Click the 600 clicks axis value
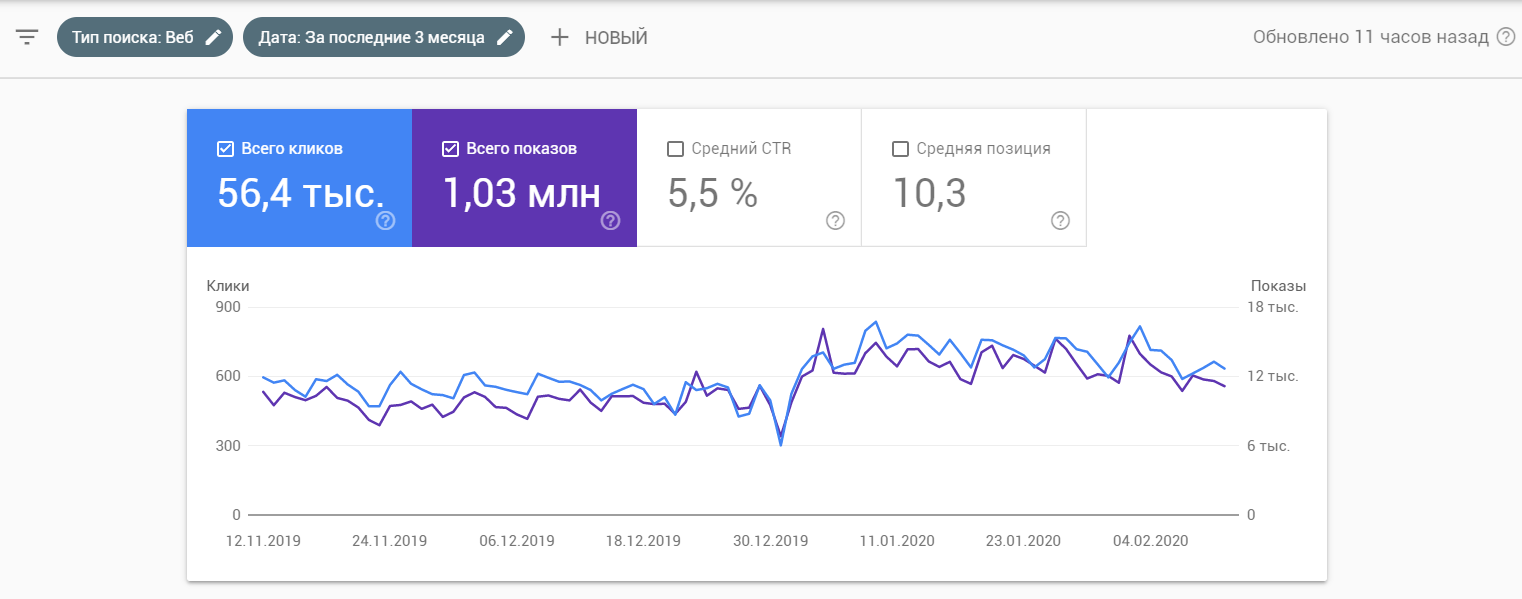 pos(228,376)
